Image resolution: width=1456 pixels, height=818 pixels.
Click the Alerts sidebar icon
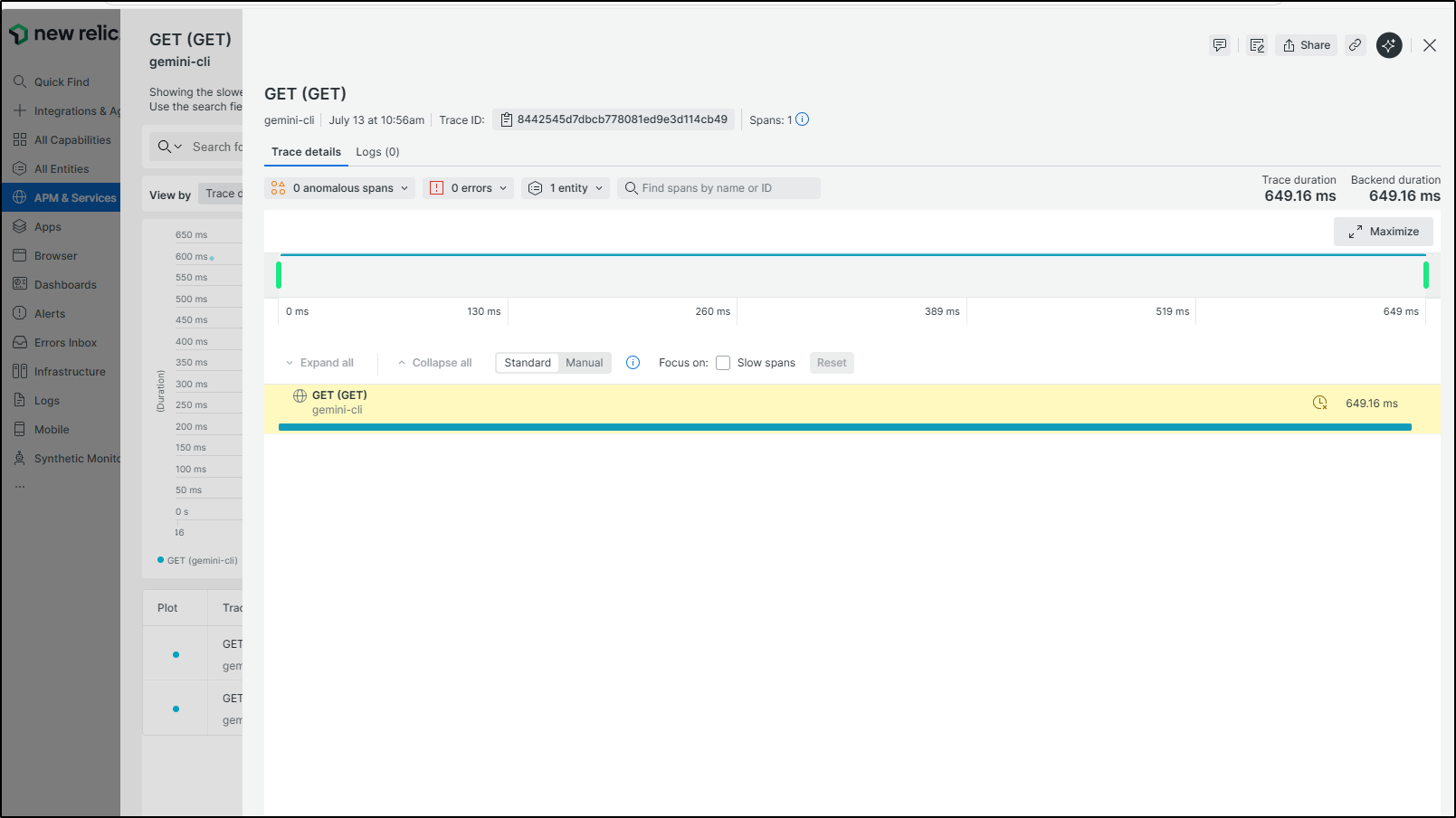20,313
